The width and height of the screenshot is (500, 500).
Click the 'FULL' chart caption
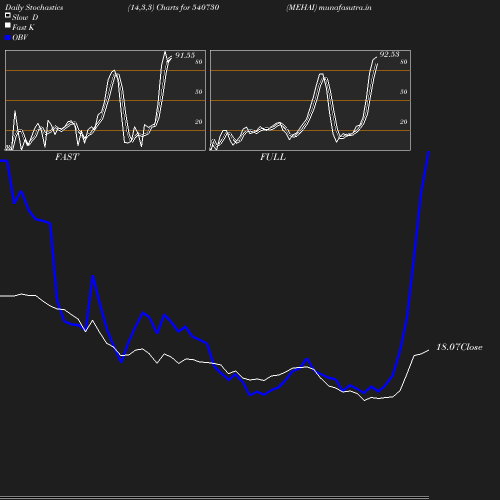coord(273,157)
